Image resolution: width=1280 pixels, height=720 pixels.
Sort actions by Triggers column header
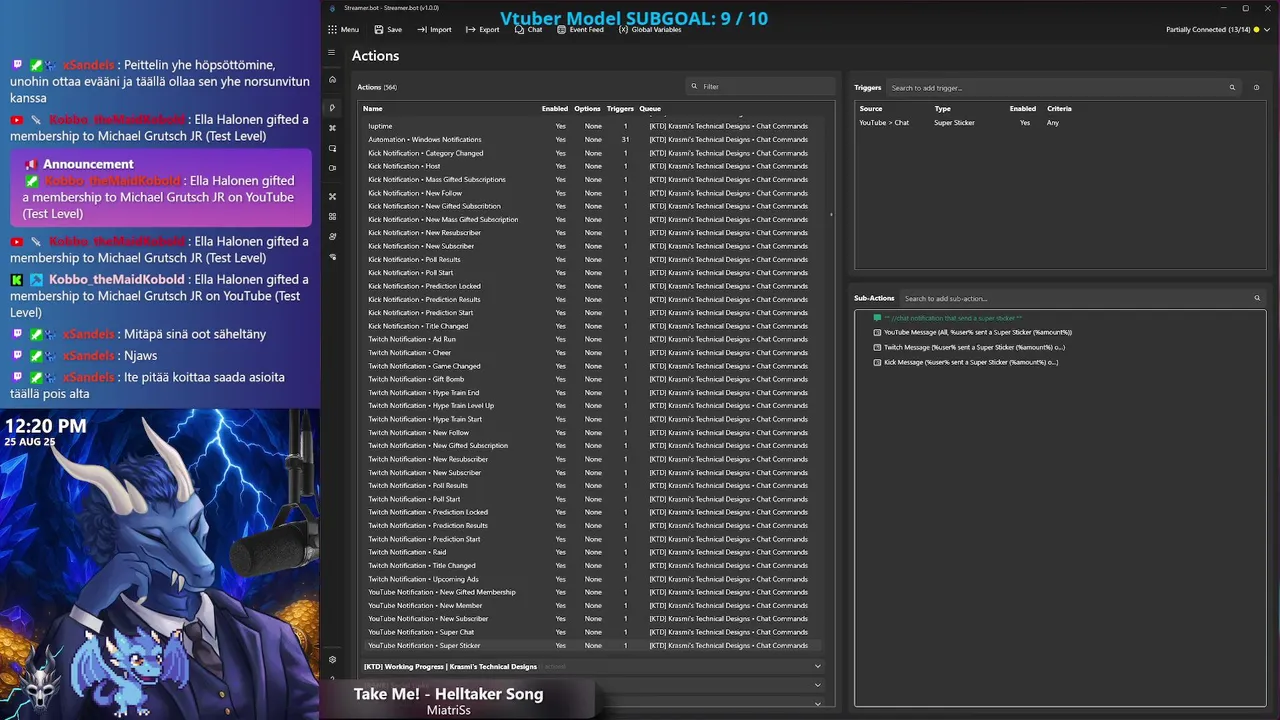coord(620,109)
